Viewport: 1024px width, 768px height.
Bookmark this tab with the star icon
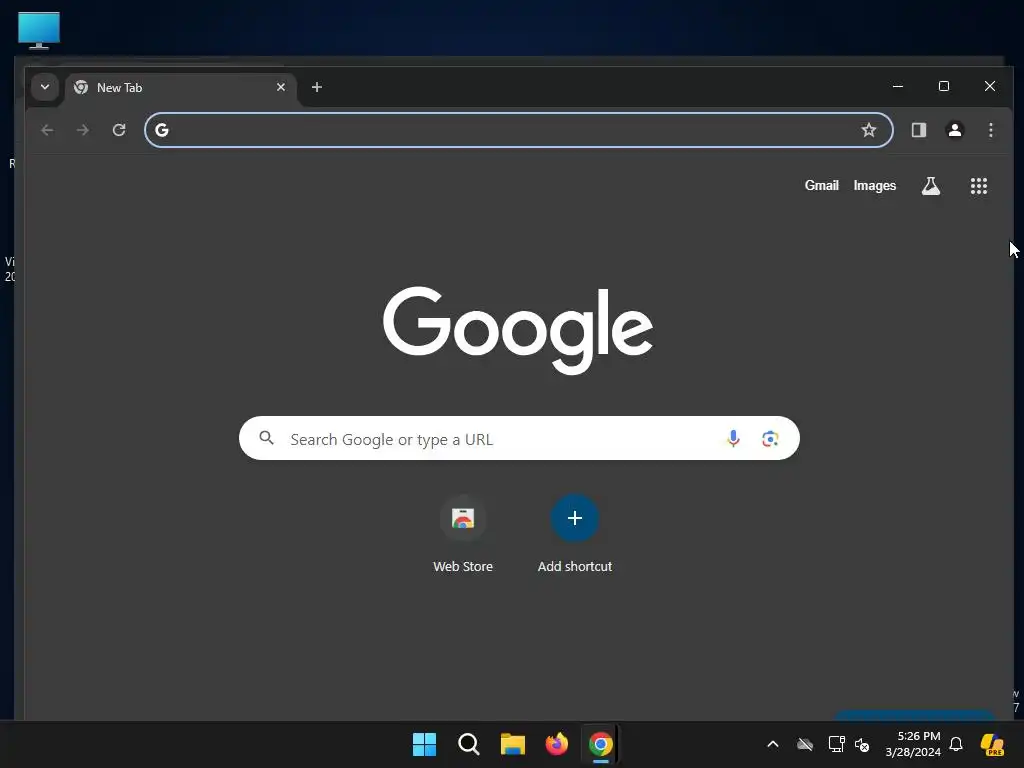(869, 130)
